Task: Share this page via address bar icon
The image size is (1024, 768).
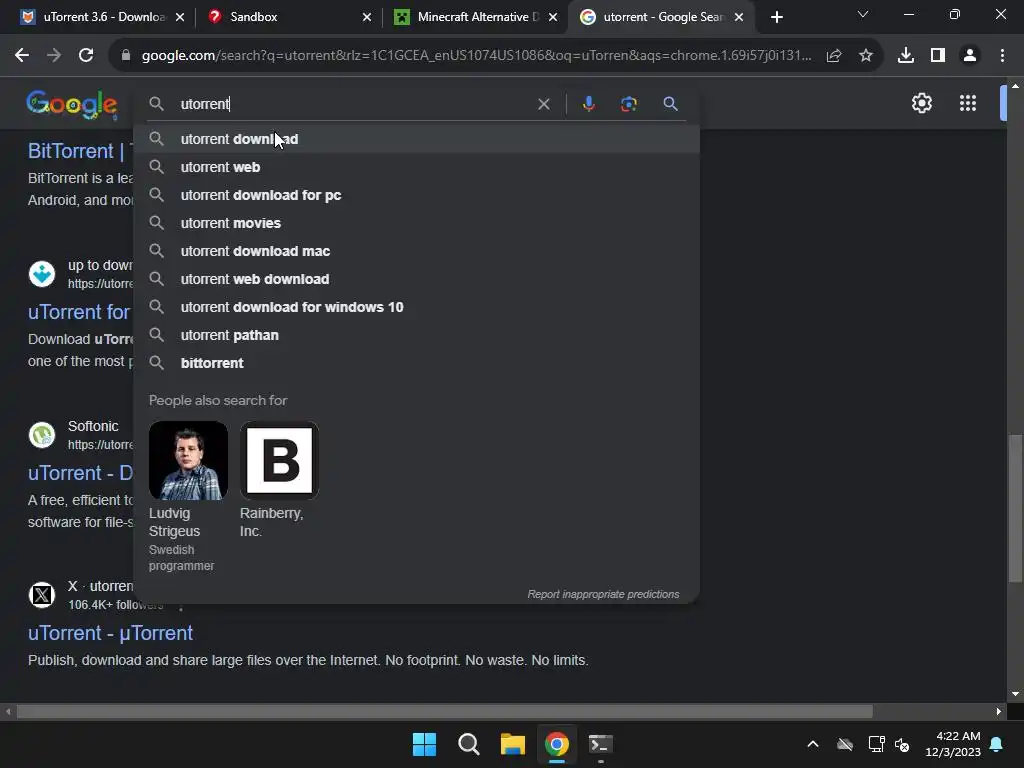Action: (834, 56)
